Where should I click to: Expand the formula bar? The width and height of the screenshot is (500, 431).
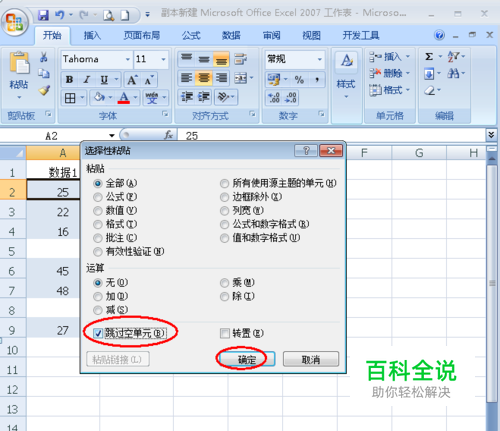click(x=491, y=135)
